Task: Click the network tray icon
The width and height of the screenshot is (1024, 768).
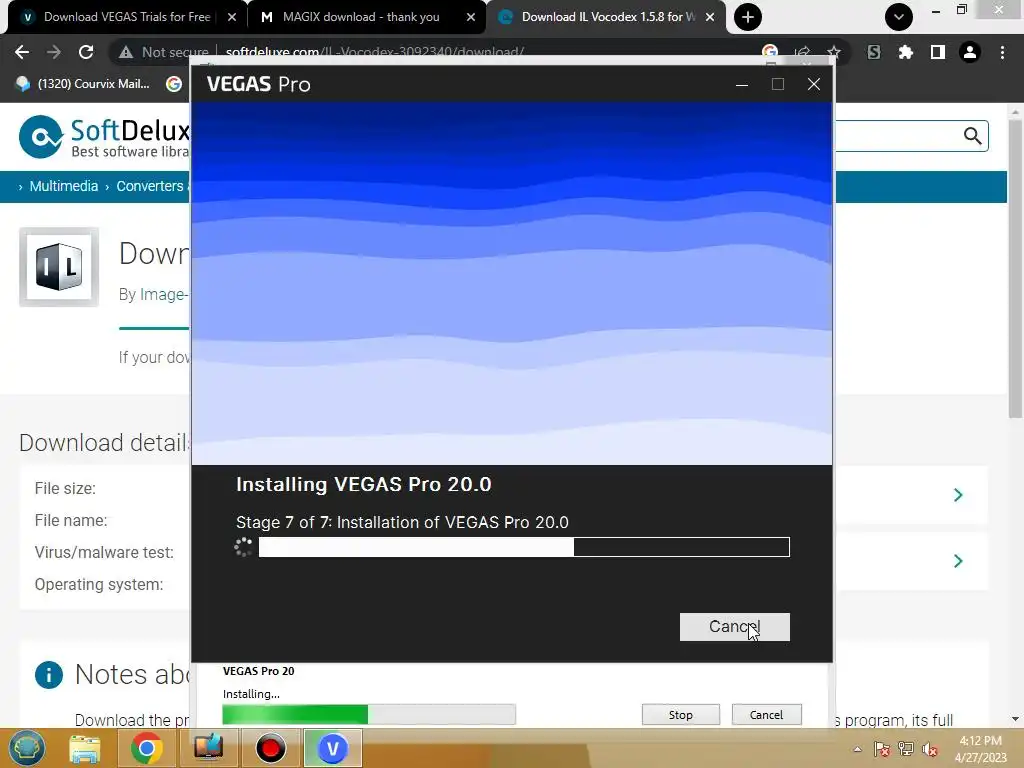Action: [906, 749]
